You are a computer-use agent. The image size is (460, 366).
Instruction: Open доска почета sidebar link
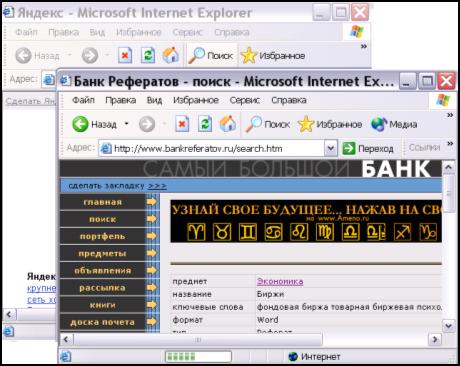point(103,322)
